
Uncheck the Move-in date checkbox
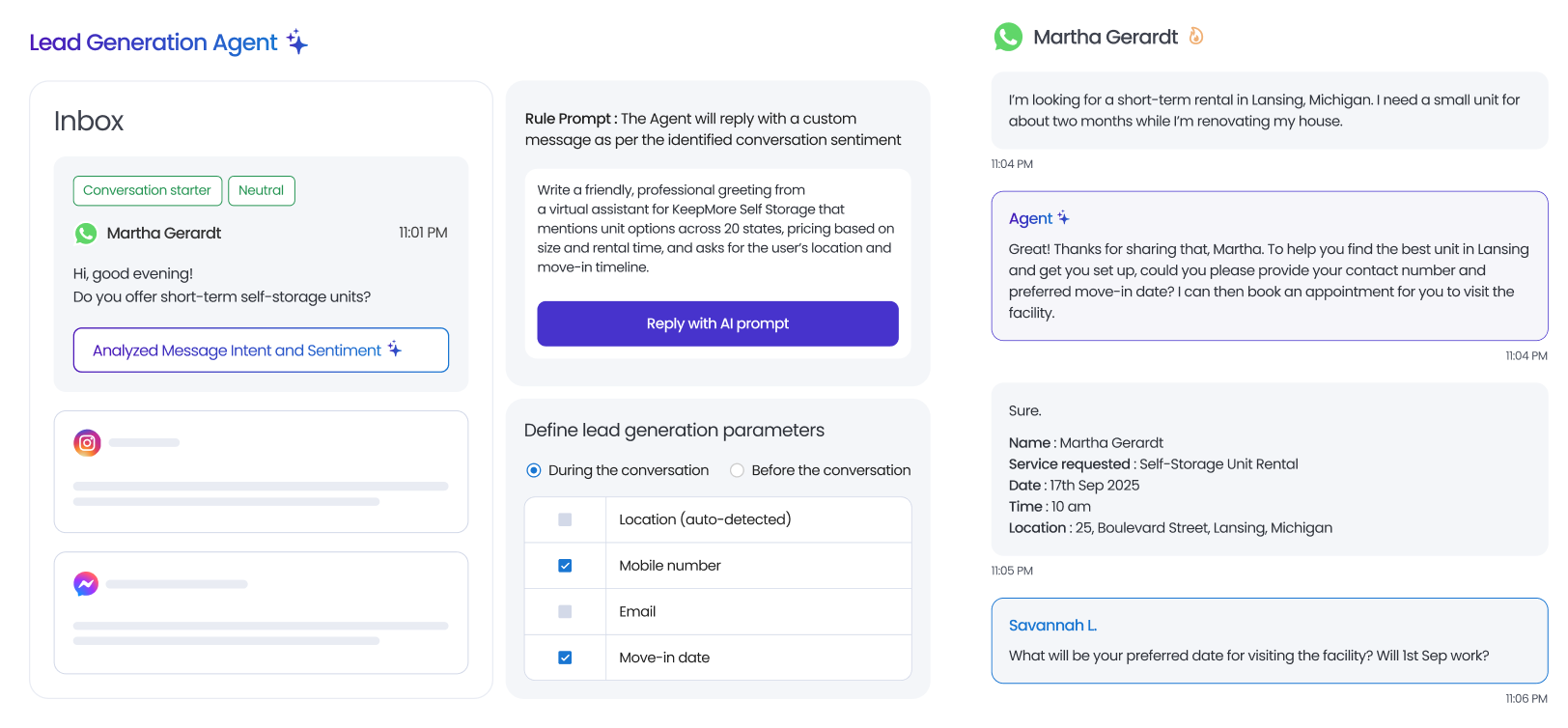coord(565,658)
